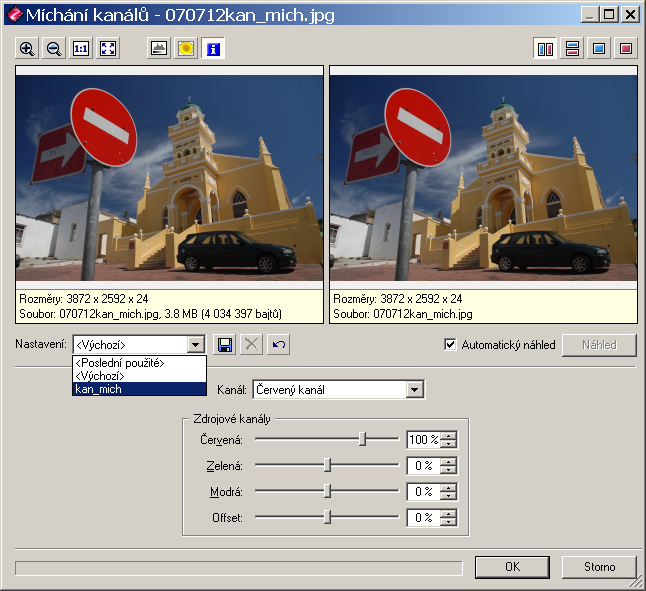The height and width of the screenshot is (591, 646).
Task: Set preview zoom to 1:1
Action: click(x=81, y=48)
